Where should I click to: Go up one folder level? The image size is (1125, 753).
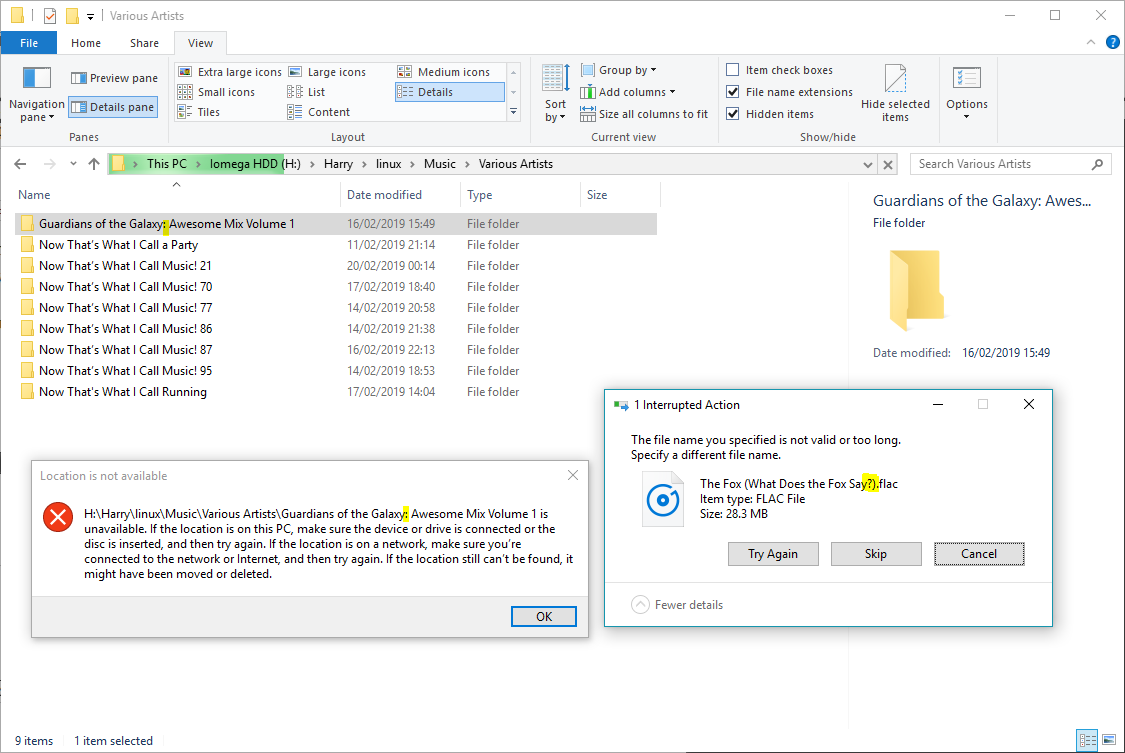(94, 164)
